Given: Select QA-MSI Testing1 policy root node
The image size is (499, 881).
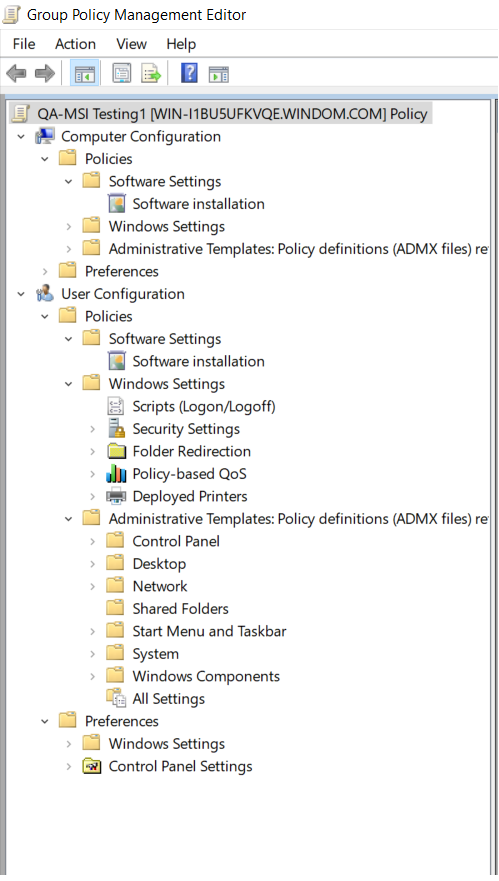Looking at the screenshot, I should (x=232, y=113).
